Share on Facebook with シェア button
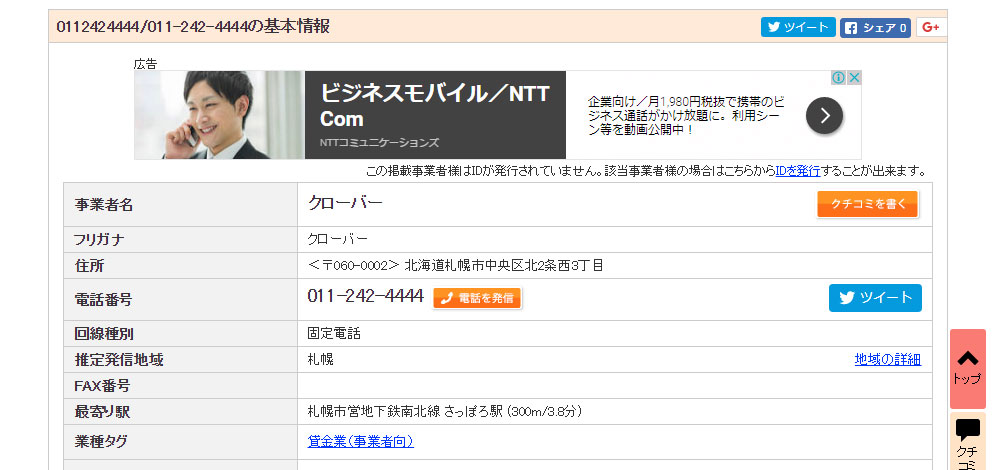 pos(875,27)
